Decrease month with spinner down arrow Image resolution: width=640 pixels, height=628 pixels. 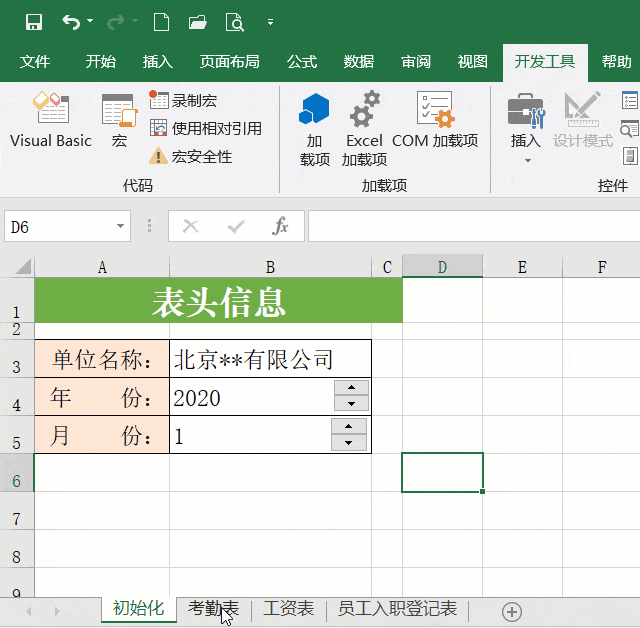[x=348, y=442]
